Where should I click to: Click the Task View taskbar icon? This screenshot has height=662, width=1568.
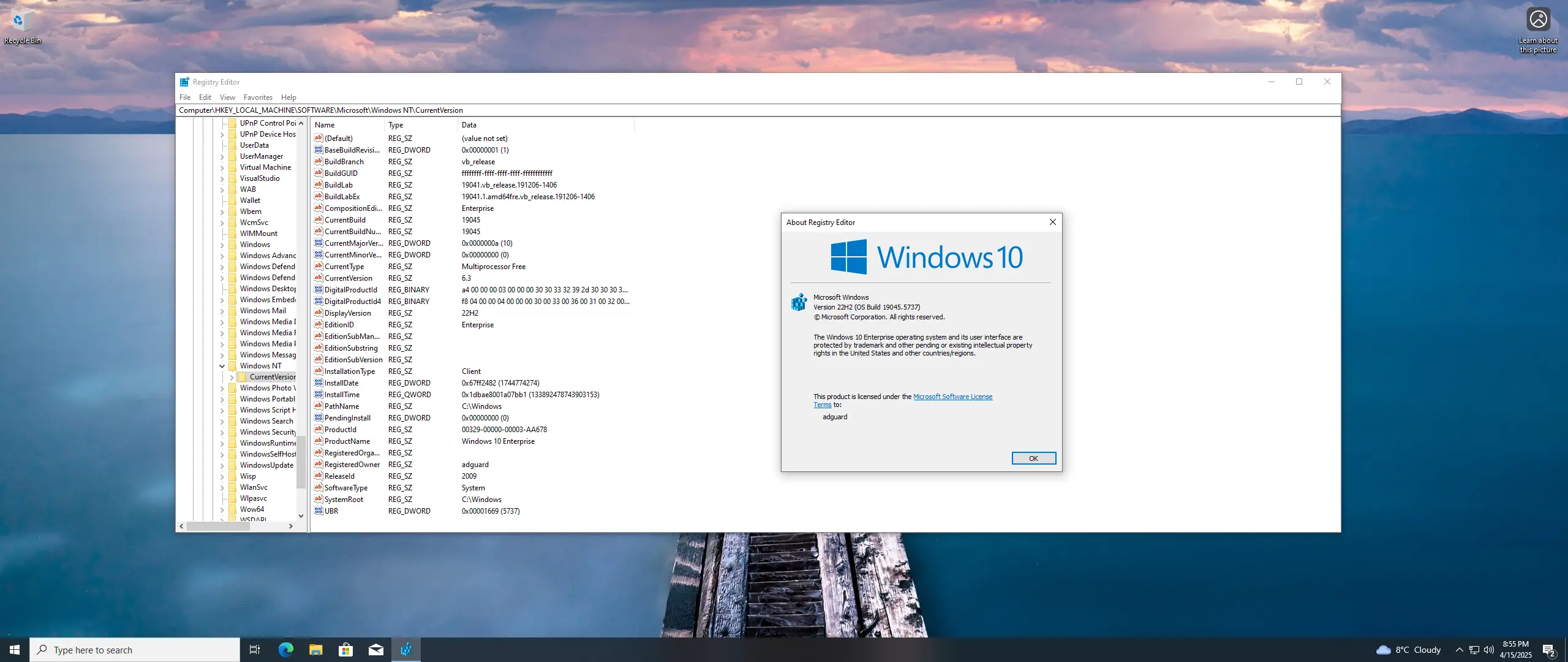[255, 650]
